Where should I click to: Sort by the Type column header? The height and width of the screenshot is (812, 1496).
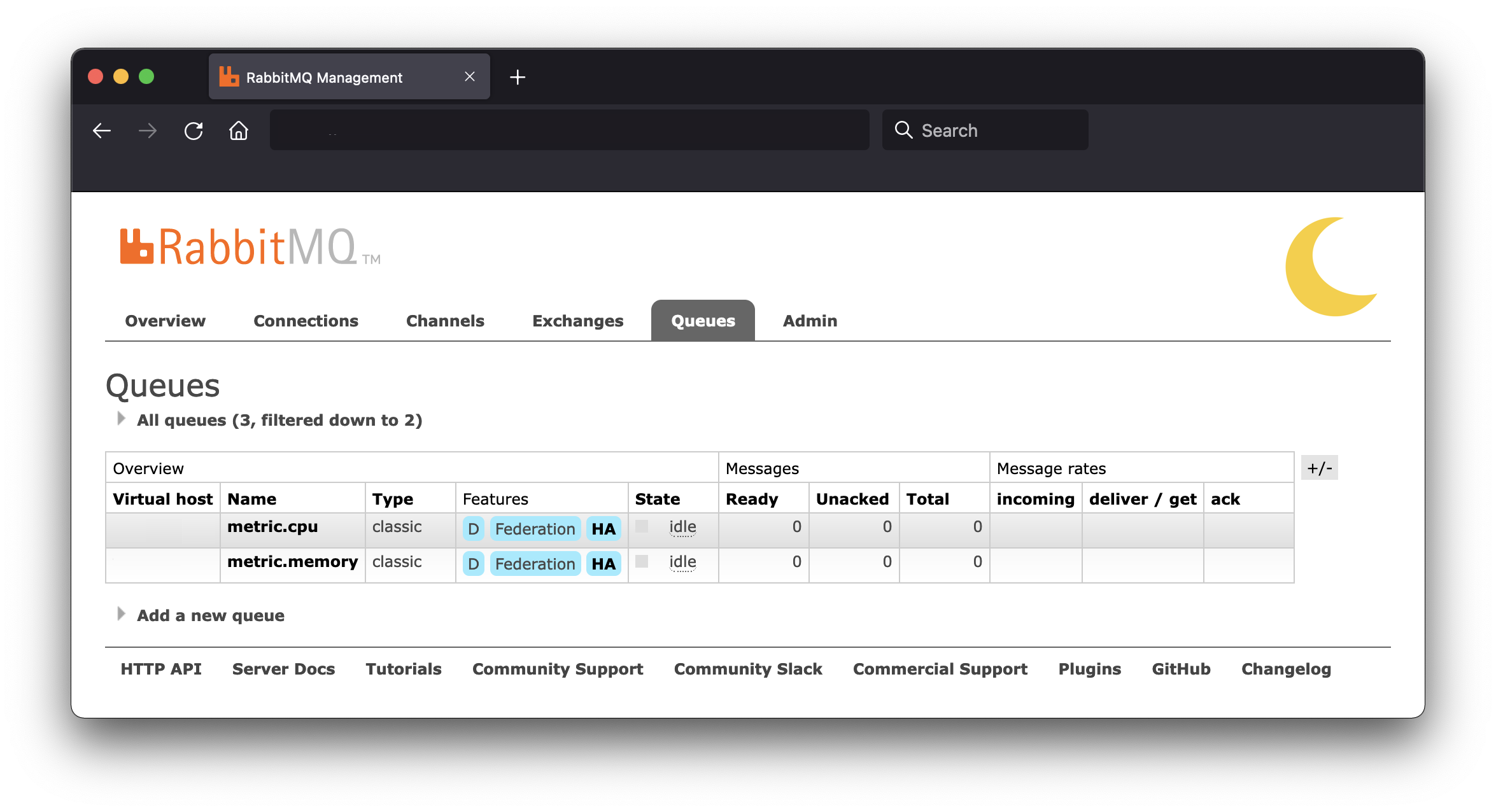coord(393,500)
